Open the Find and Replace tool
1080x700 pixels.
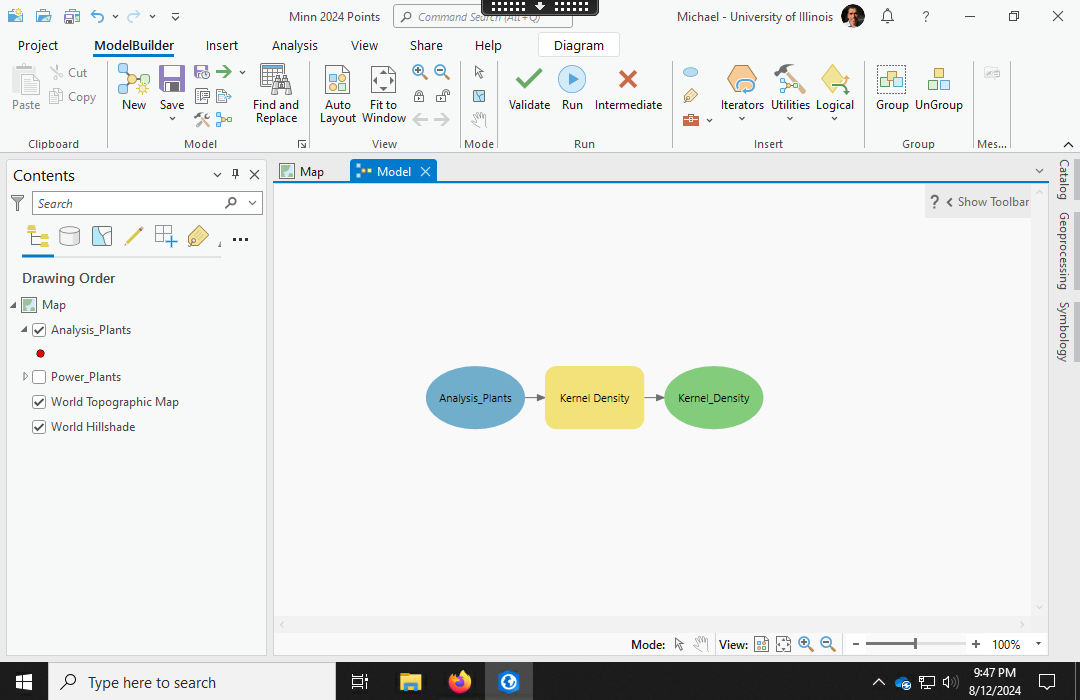[x=275, y=80]
